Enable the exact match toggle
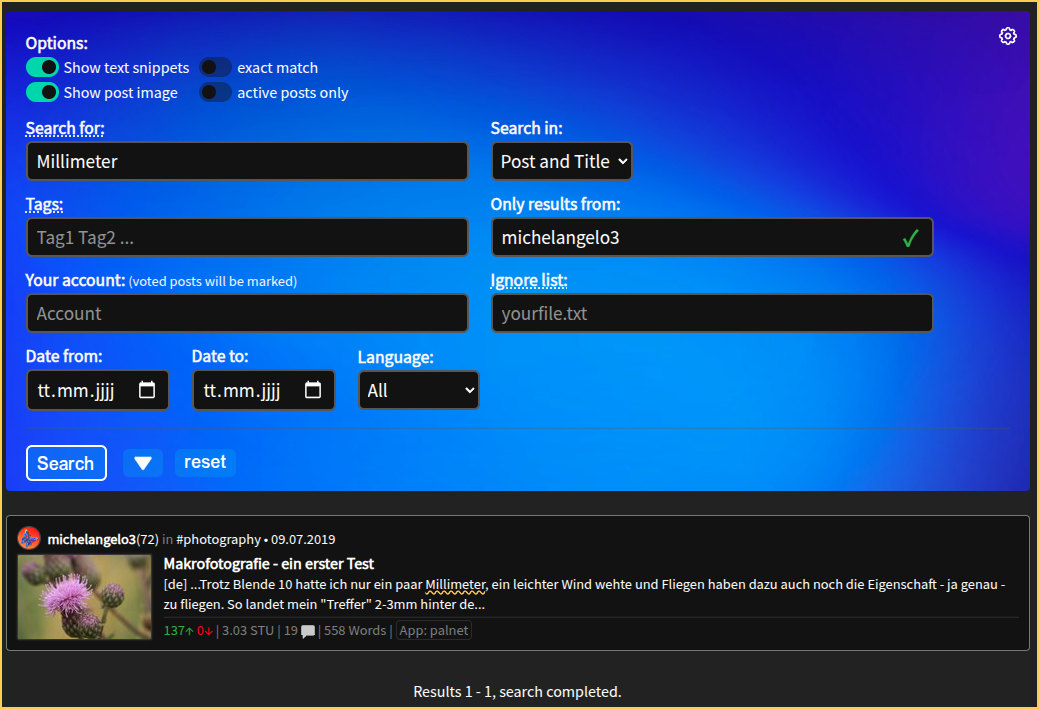1039x709 pixels. coord(216,67)
